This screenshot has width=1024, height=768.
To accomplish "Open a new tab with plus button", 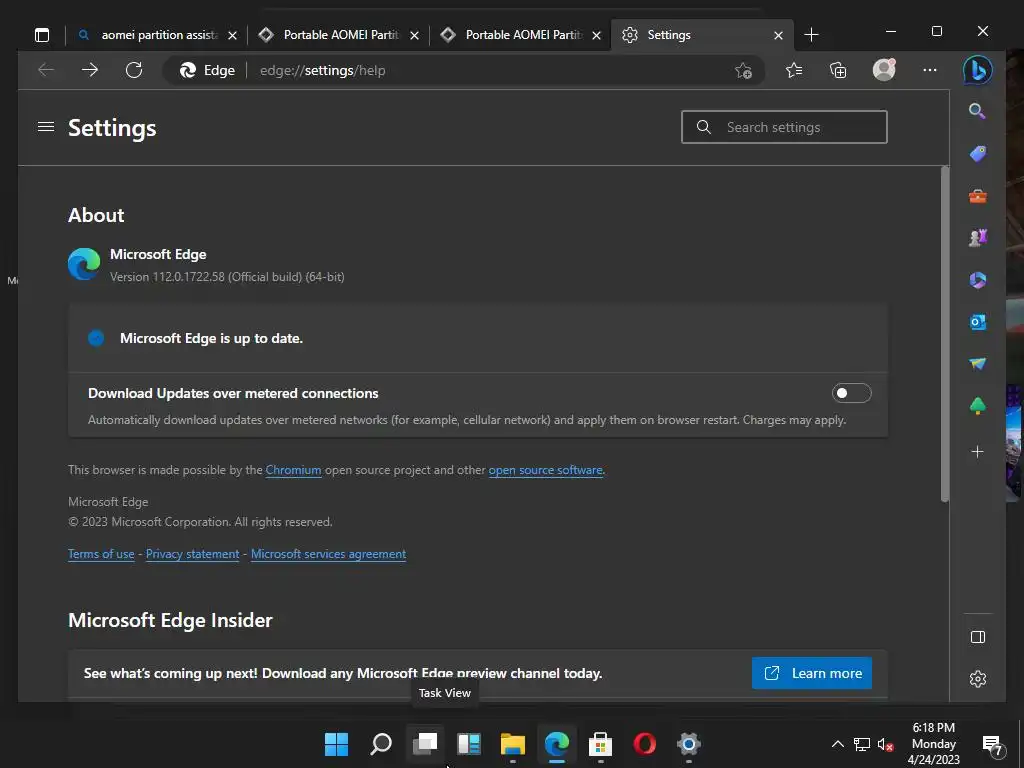I will point(811,35).
